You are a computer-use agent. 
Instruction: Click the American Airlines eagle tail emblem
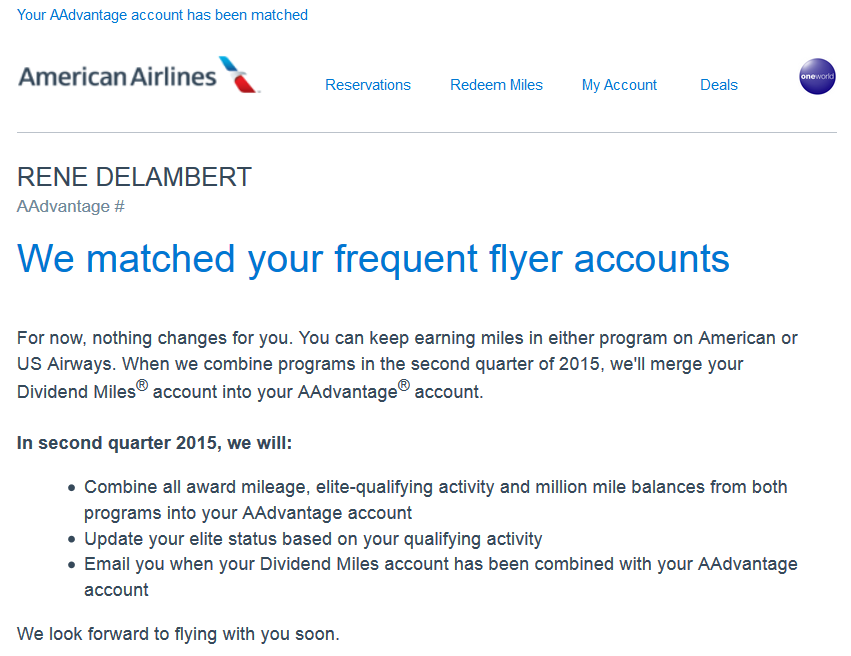point(239,75)
